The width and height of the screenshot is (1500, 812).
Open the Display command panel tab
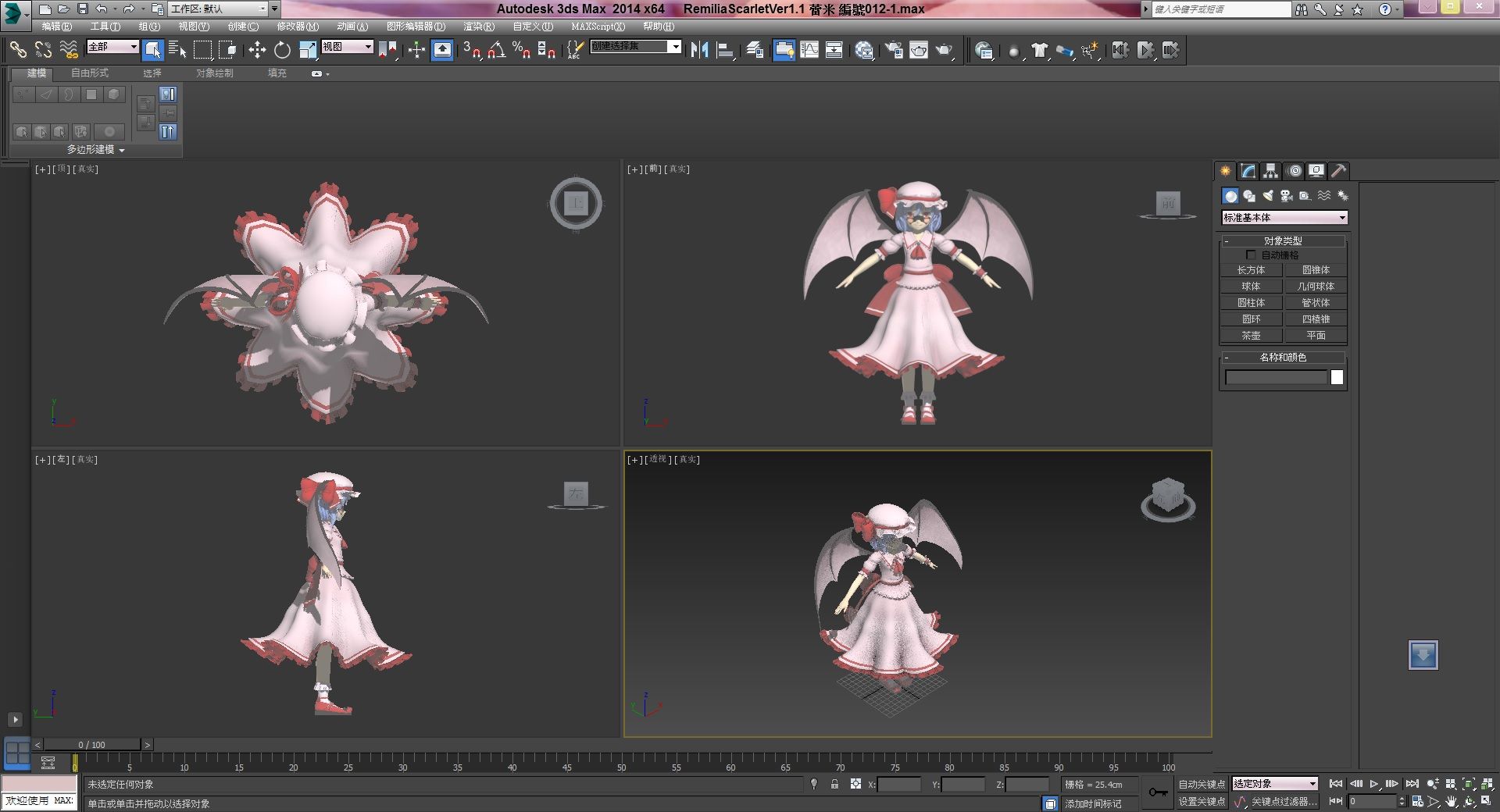[1316, 170]
